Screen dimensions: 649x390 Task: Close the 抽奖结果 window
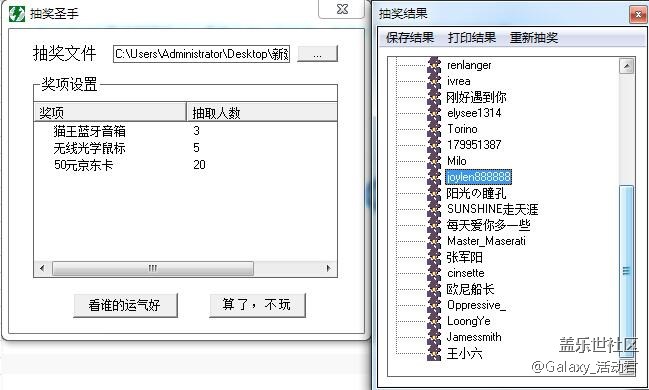pyautogui.click(x=638, y=15)
